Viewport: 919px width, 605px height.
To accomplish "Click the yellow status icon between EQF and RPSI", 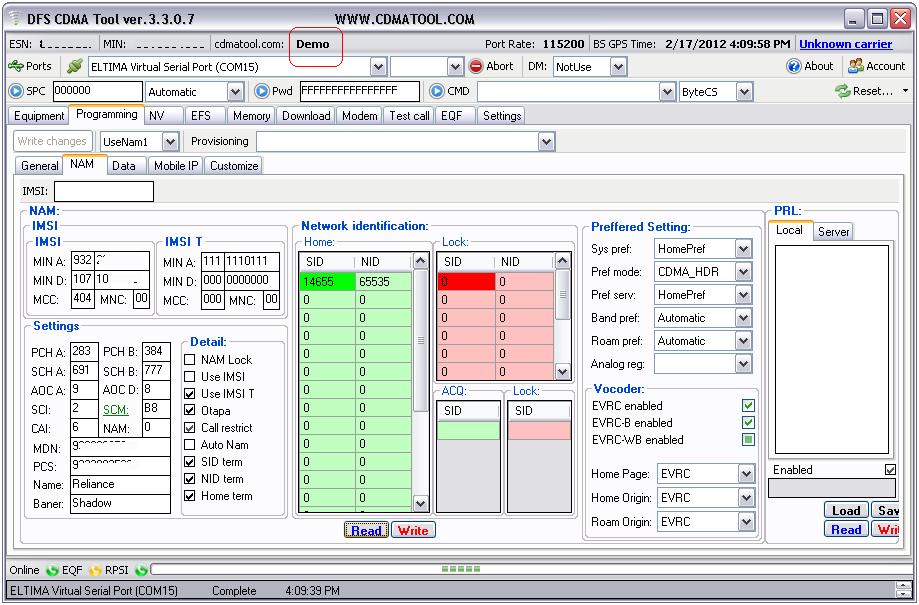I will (x=95, y=570).
